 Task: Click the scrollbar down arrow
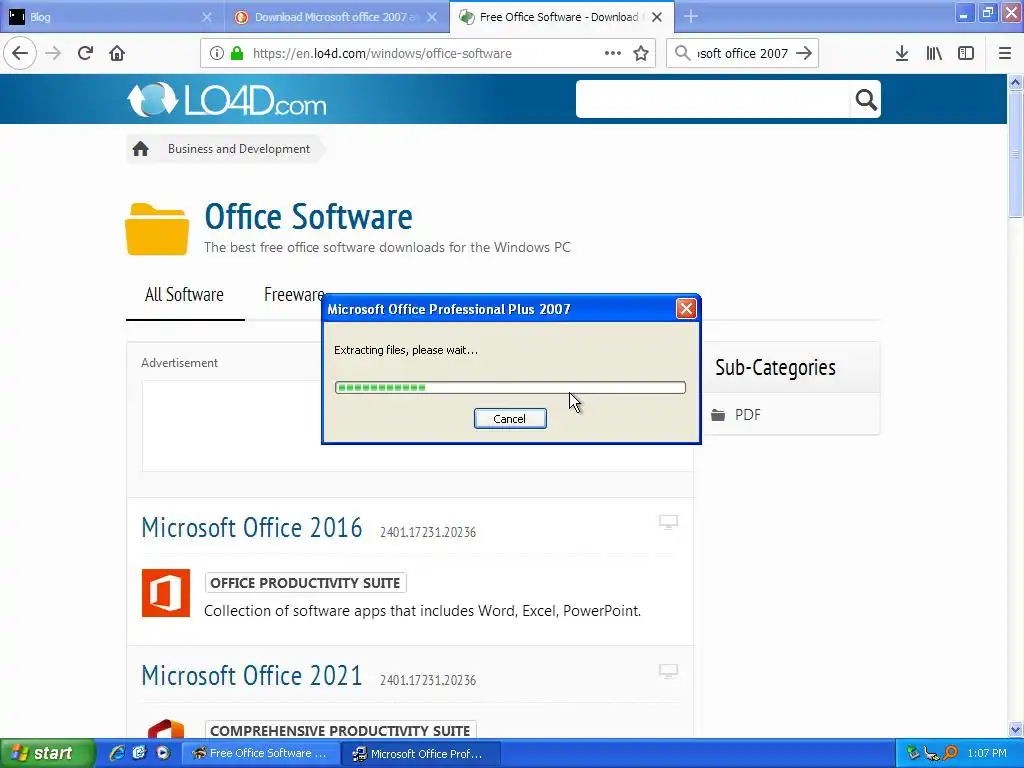point(1015,729)
